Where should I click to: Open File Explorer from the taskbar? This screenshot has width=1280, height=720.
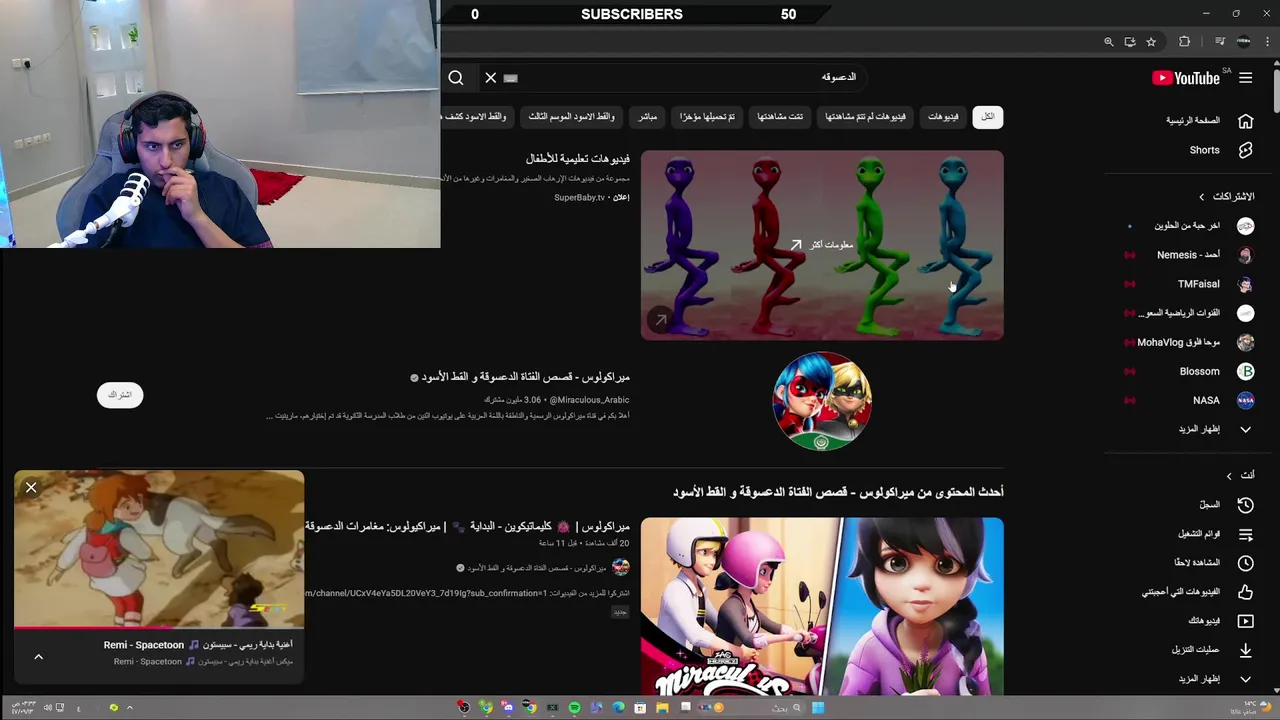click(662, 708)
